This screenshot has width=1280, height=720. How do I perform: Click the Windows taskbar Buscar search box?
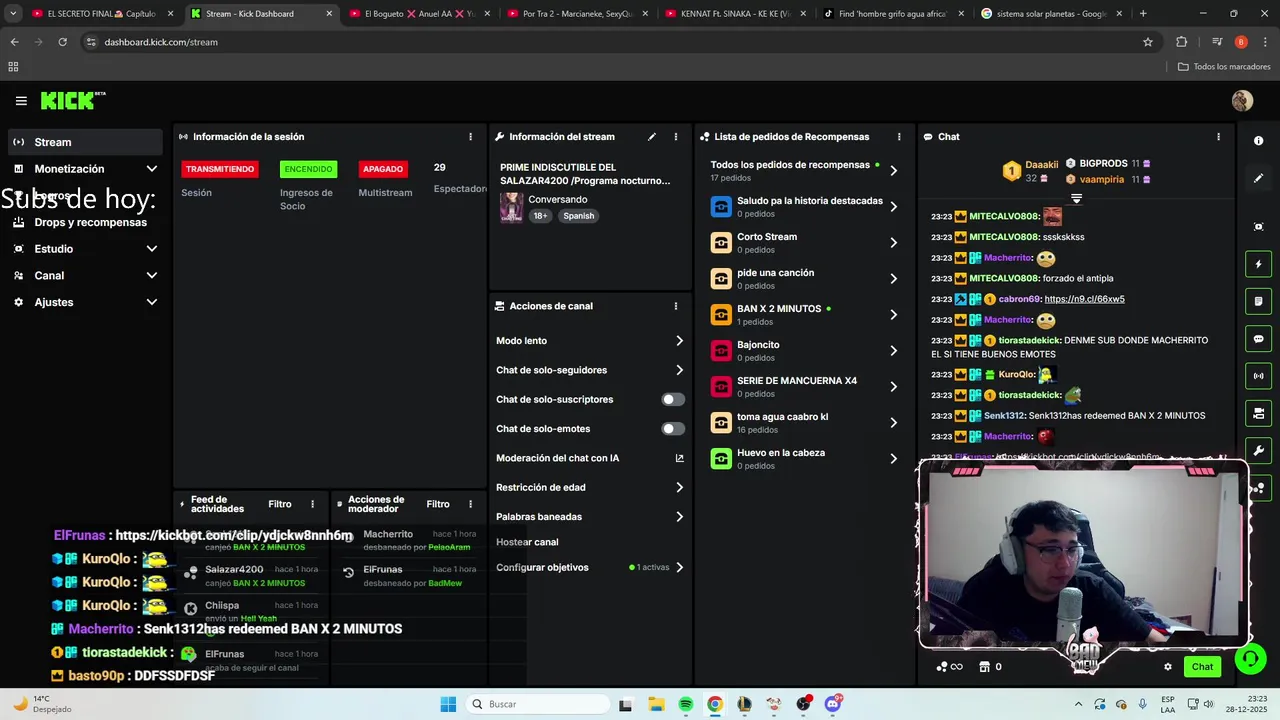click(536, 704)
